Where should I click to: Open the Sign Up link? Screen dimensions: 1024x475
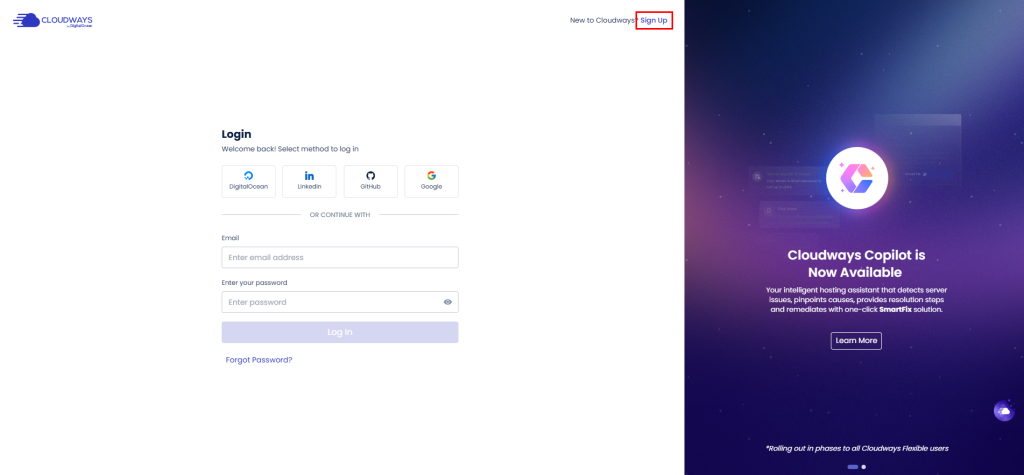[654, 20]
